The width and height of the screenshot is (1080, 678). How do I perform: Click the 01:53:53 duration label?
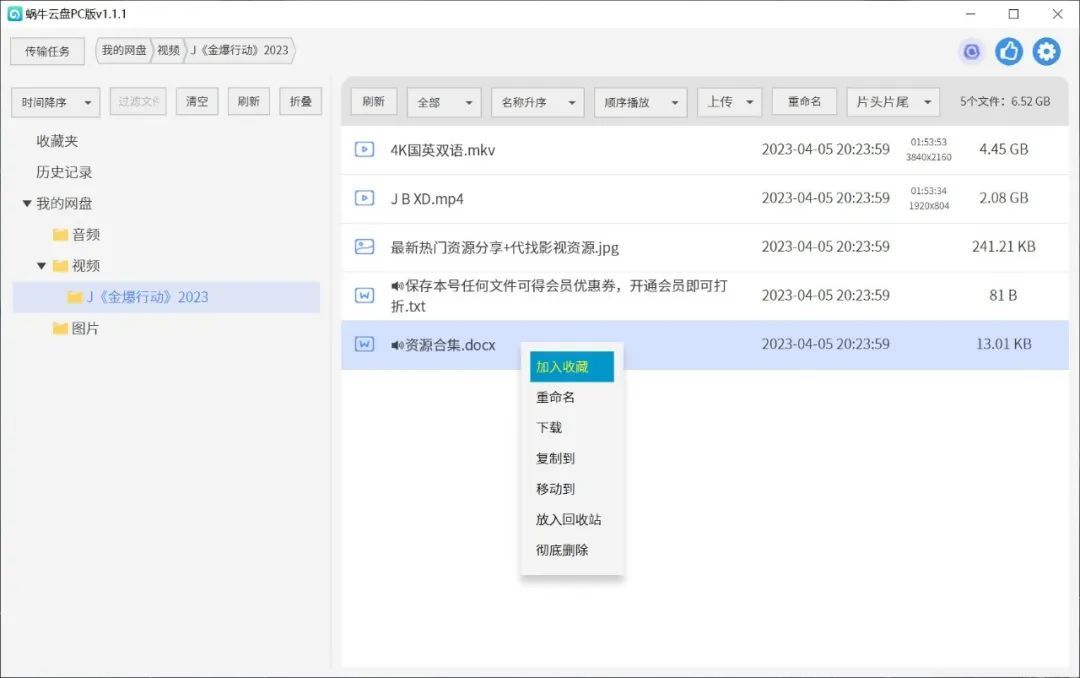[x=928, y=142]
